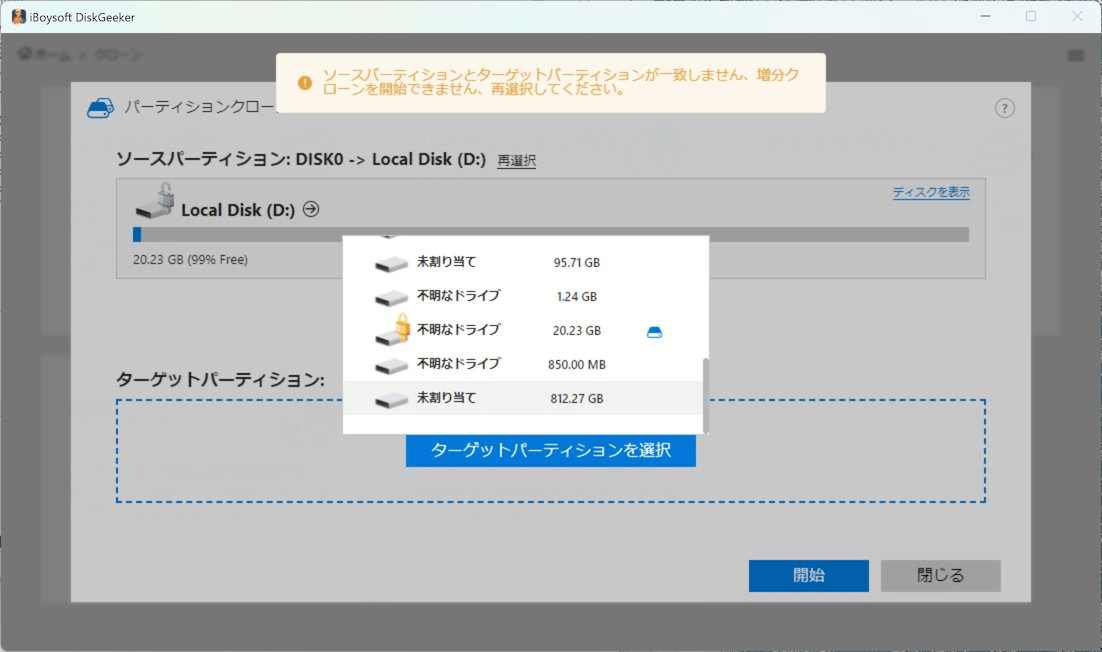The height and width of the screenshot is (652, 1102).
Task: Open the ディスクを表示 link
Action: point(931,192)
